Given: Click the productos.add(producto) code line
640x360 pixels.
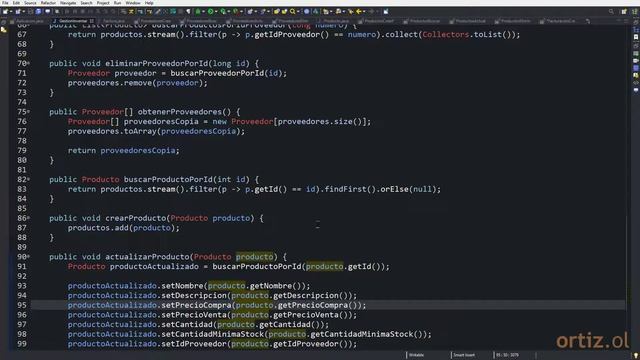Looking at the screenshot, I should coord(124,228).
